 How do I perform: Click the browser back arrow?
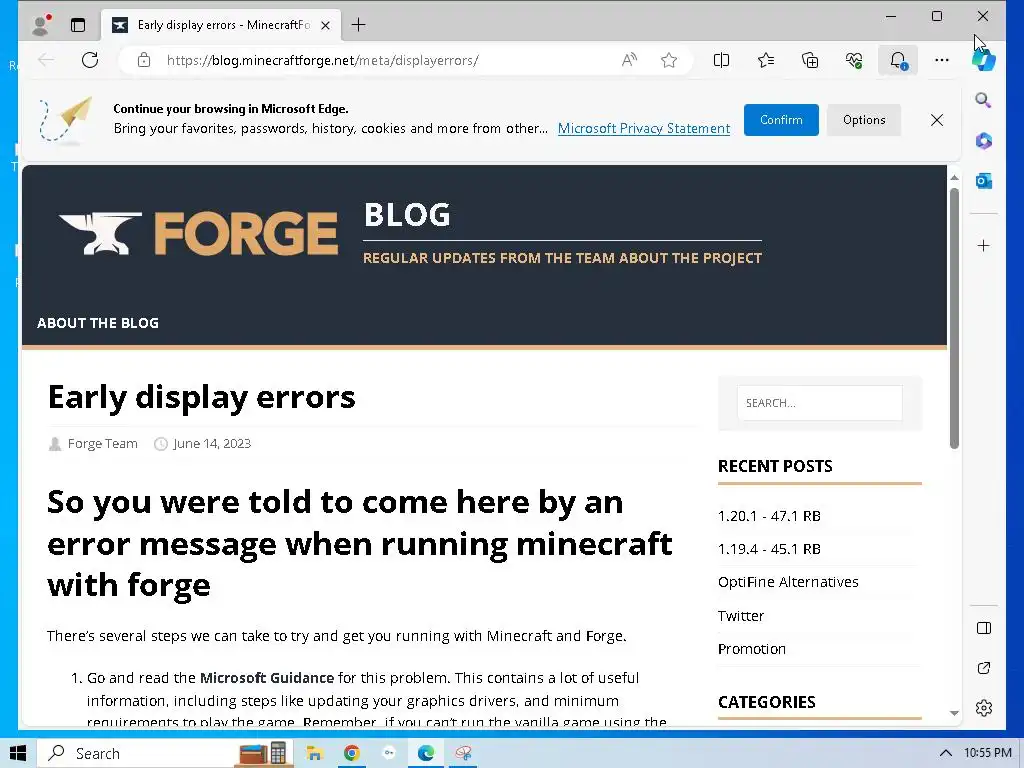[46, 60]
